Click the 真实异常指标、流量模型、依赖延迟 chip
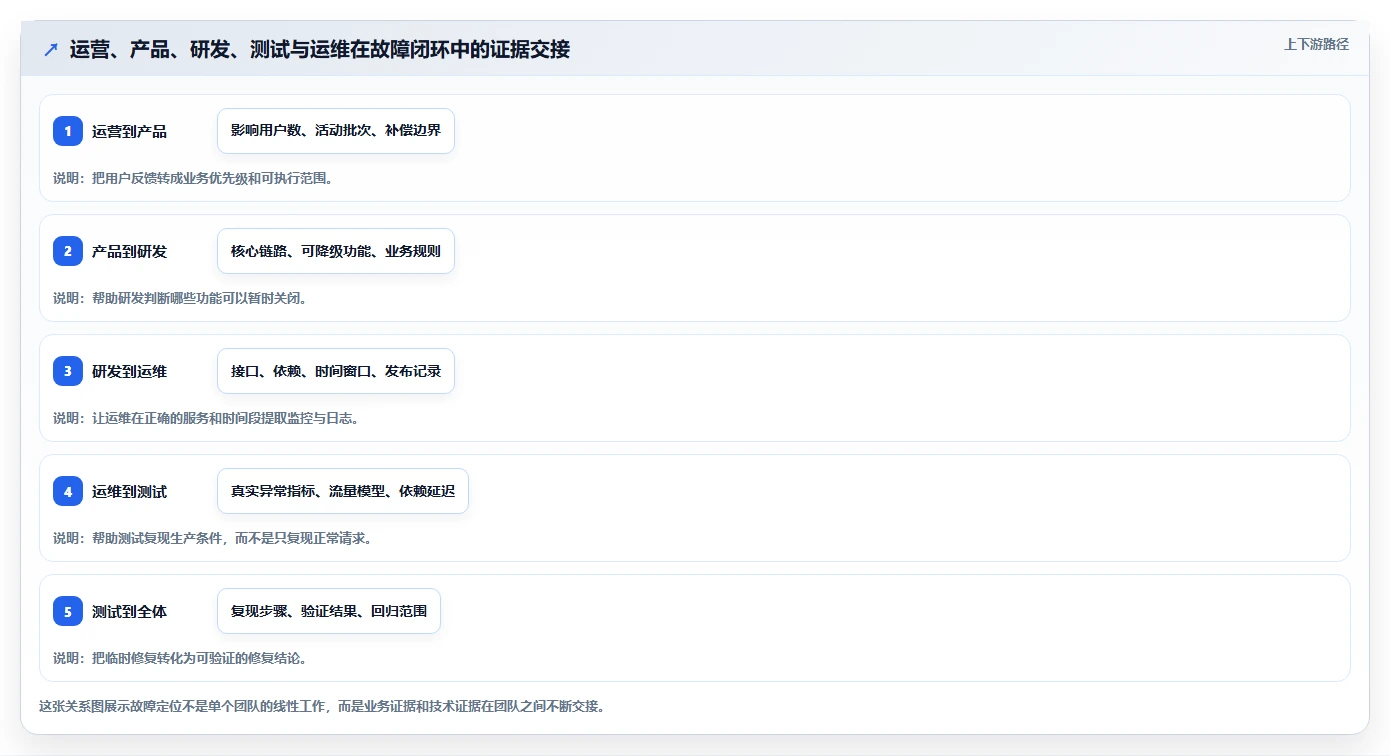The image size is (1390, 756). click(x=343, y=491)
